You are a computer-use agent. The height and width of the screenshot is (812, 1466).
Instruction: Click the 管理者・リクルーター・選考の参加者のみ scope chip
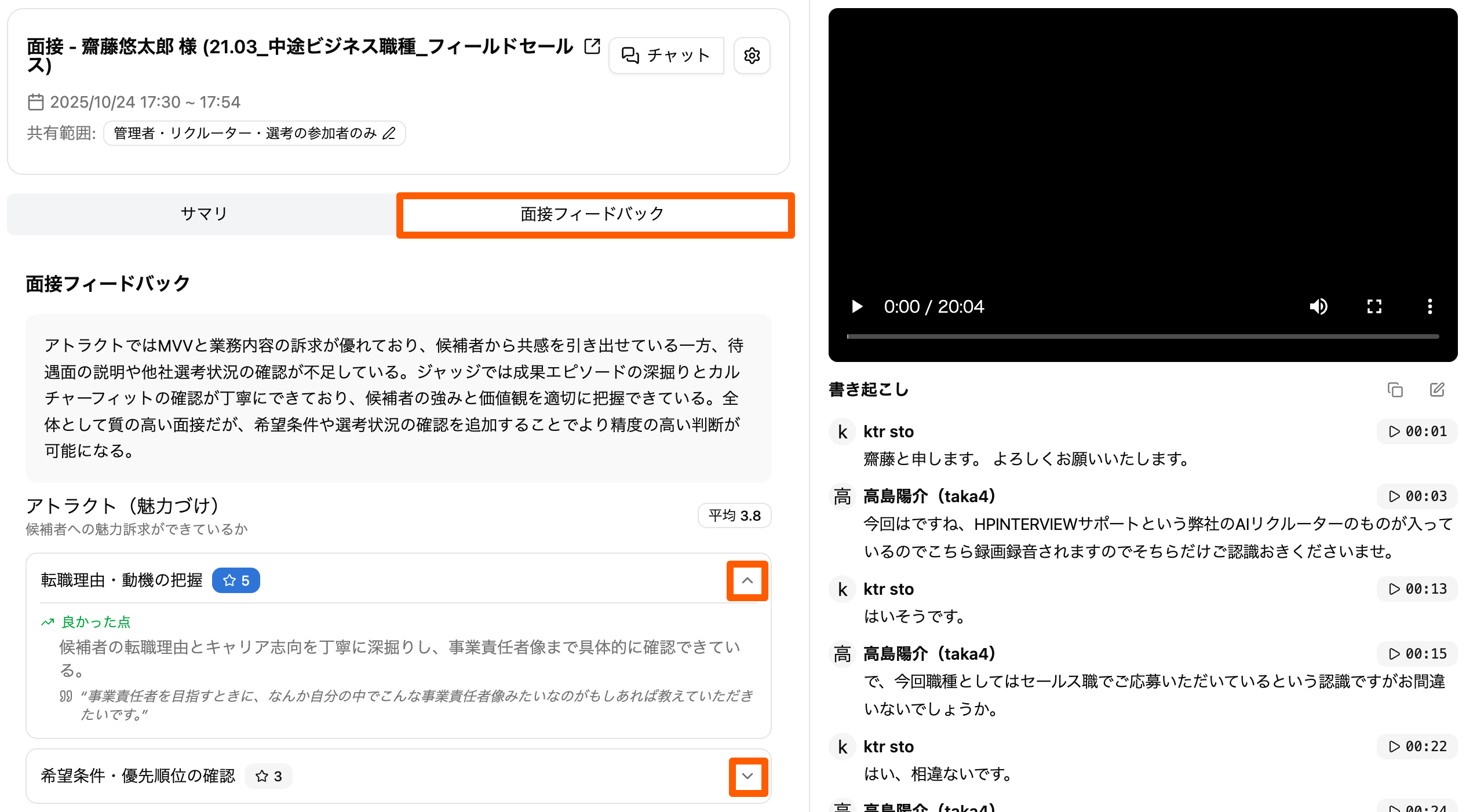254,133
